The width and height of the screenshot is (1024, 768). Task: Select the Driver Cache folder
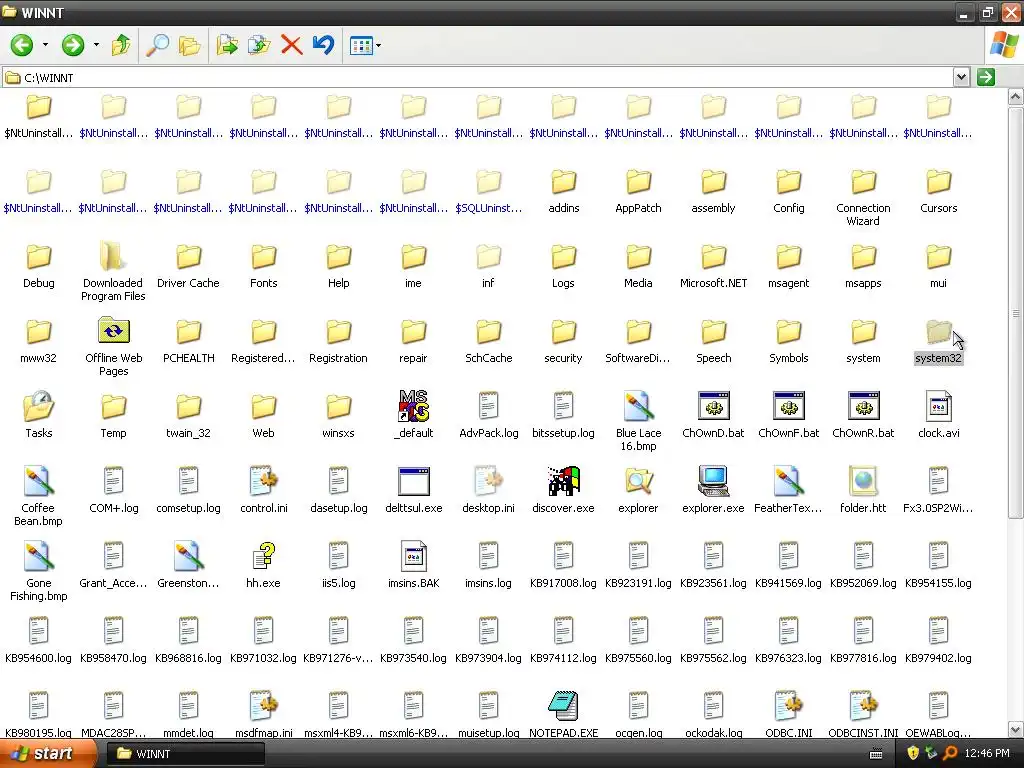point(188,265)
